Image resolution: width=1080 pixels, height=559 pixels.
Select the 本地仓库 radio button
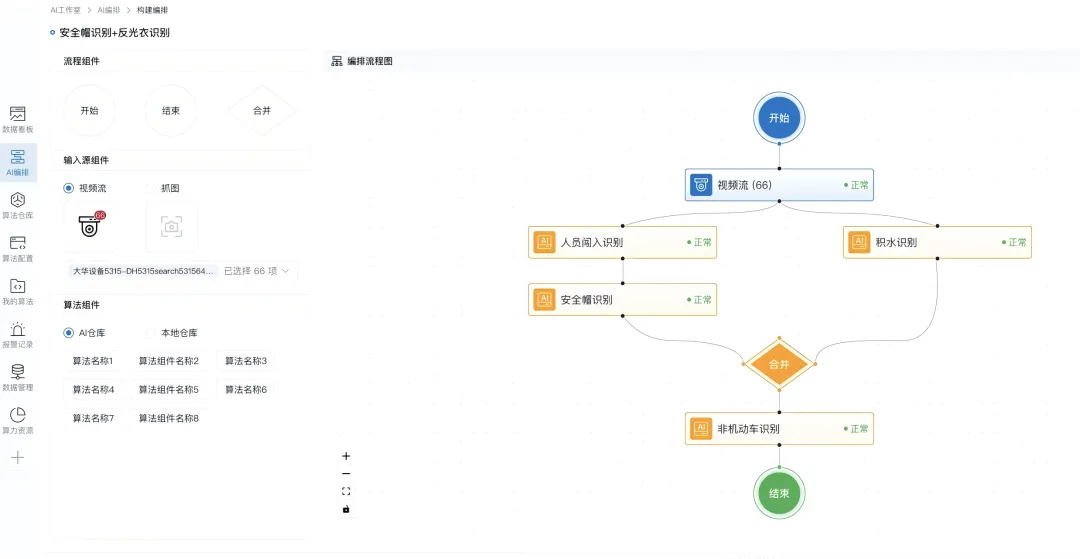150,333
